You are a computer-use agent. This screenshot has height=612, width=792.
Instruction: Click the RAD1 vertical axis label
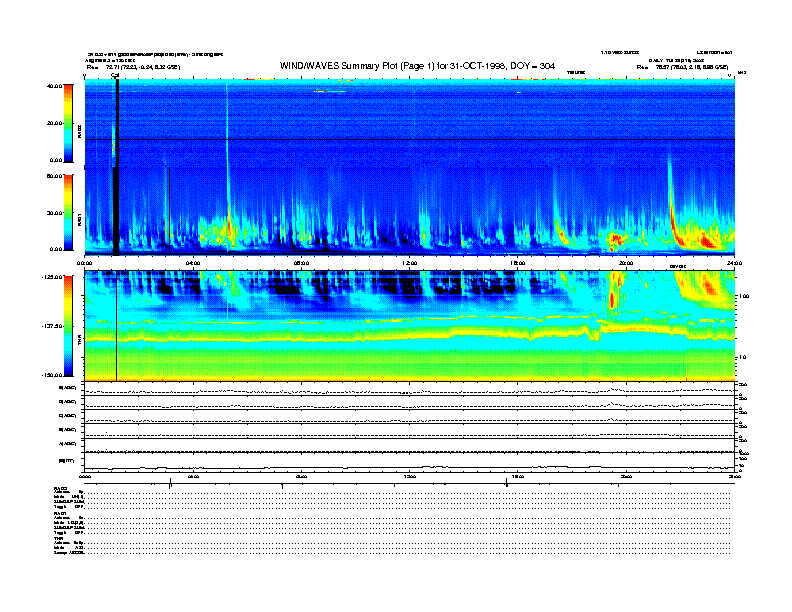79,219
